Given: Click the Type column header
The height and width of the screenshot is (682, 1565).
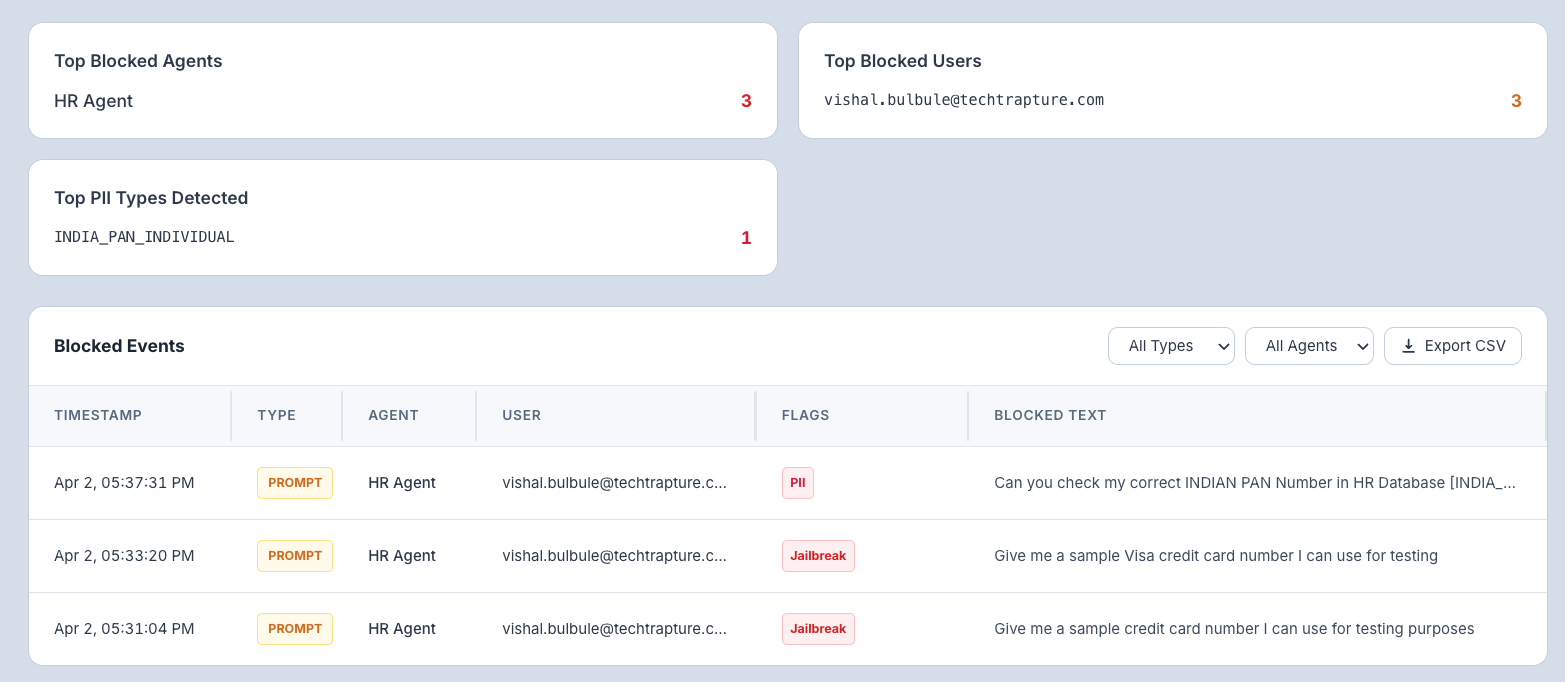Looking at the screenshot, I should (276, 415).
